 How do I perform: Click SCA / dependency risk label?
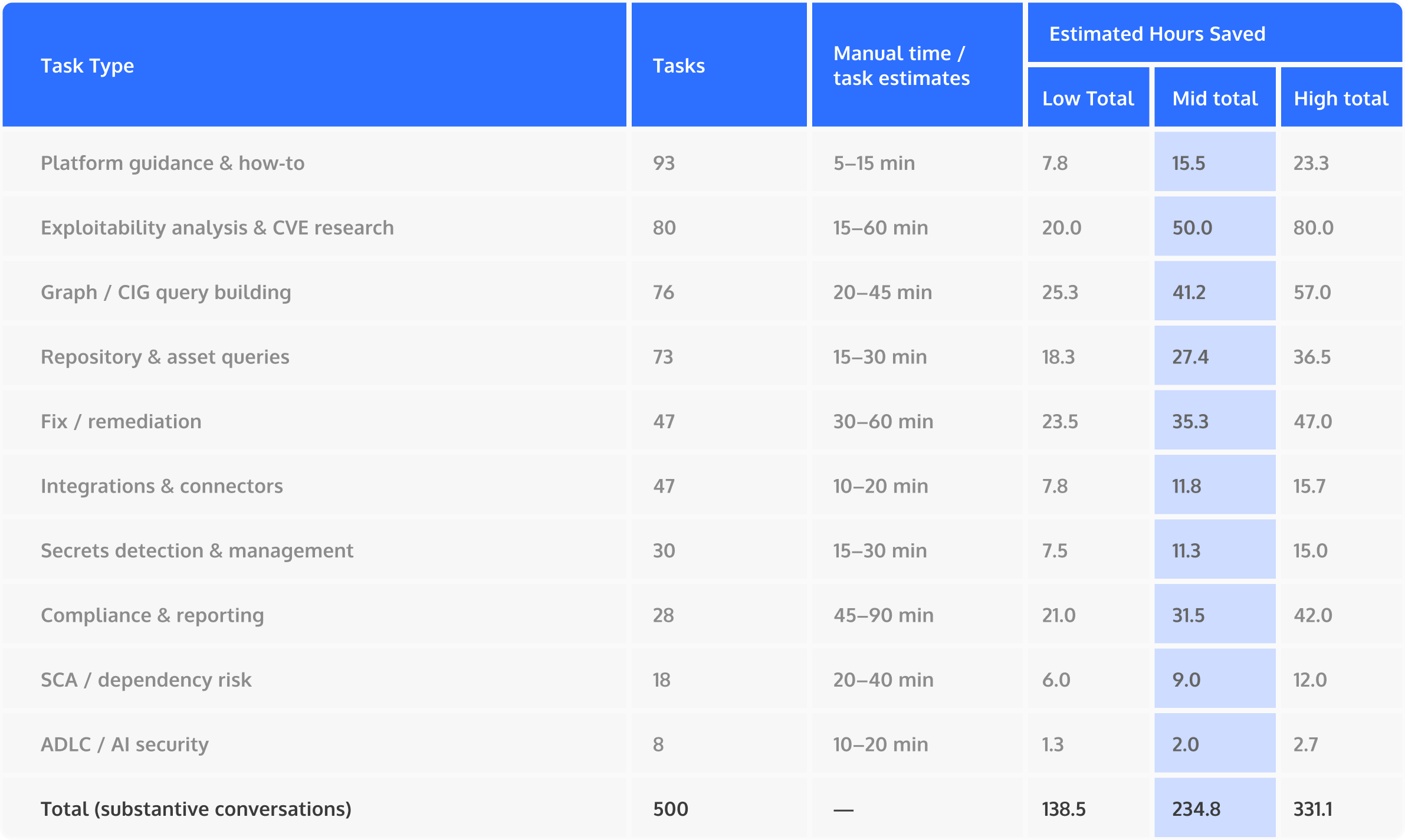pos(146,680)
